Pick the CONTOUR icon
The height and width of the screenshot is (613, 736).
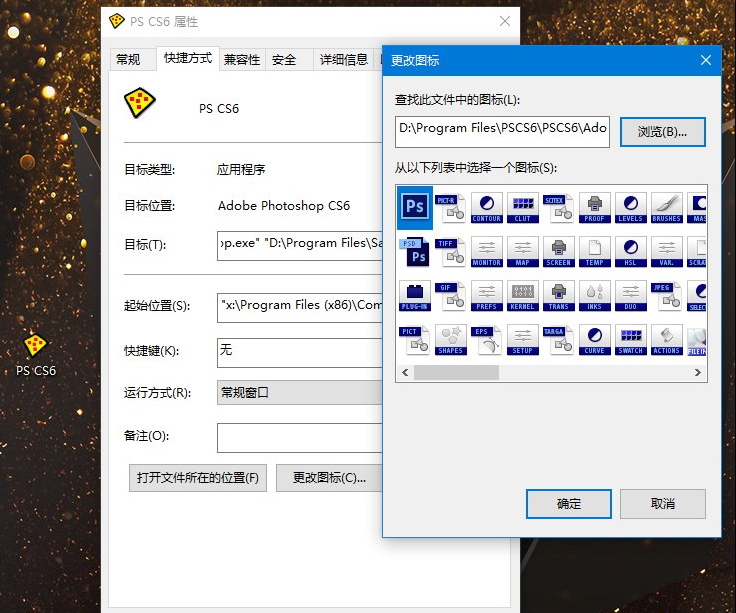487,207
